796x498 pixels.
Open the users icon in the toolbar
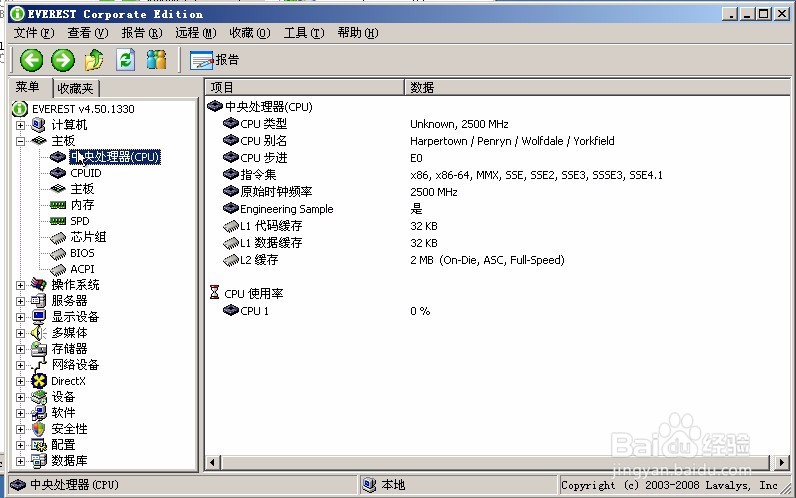[156, 60]
